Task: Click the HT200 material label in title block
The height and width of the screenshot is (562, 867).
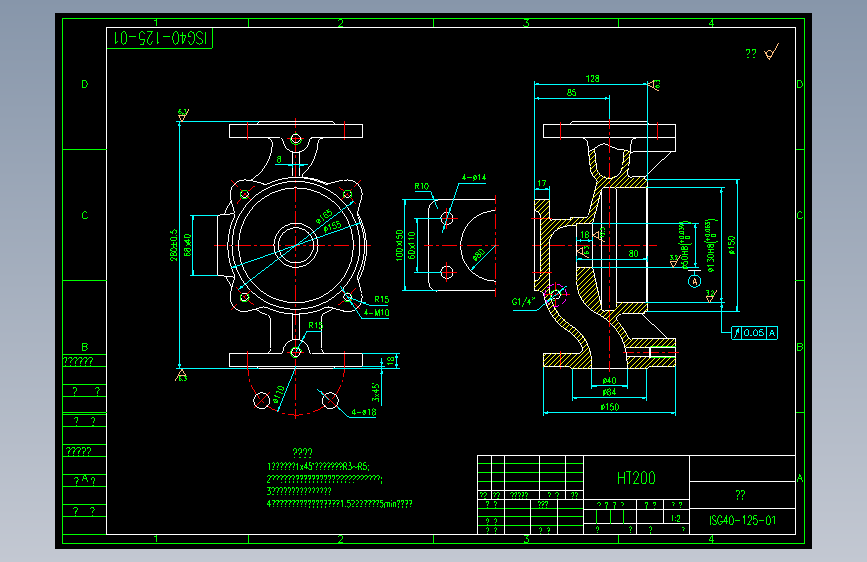Action: (636, 478)
